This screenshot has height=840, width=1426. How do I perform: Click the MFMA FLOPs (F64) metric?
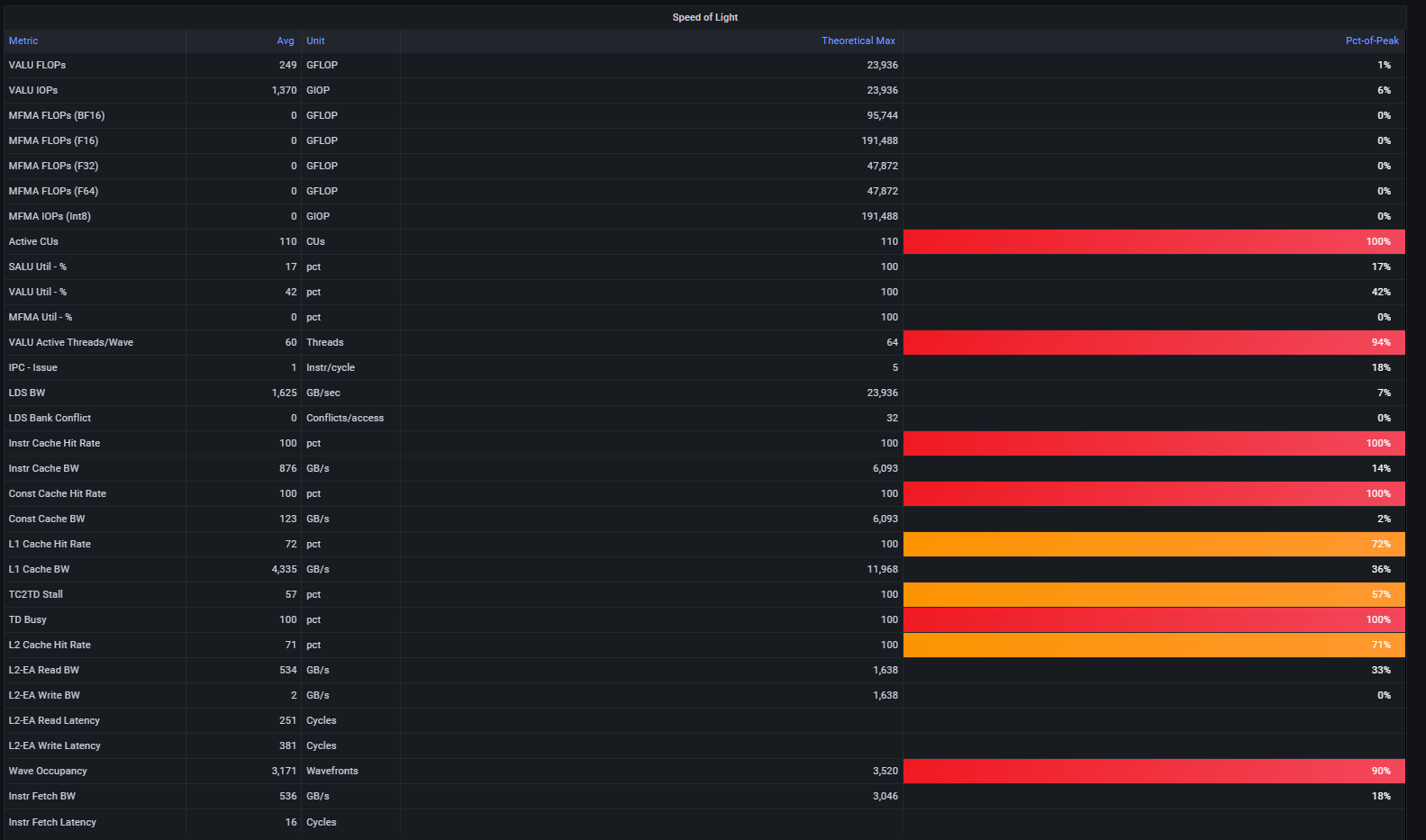[x=53, y=191]
